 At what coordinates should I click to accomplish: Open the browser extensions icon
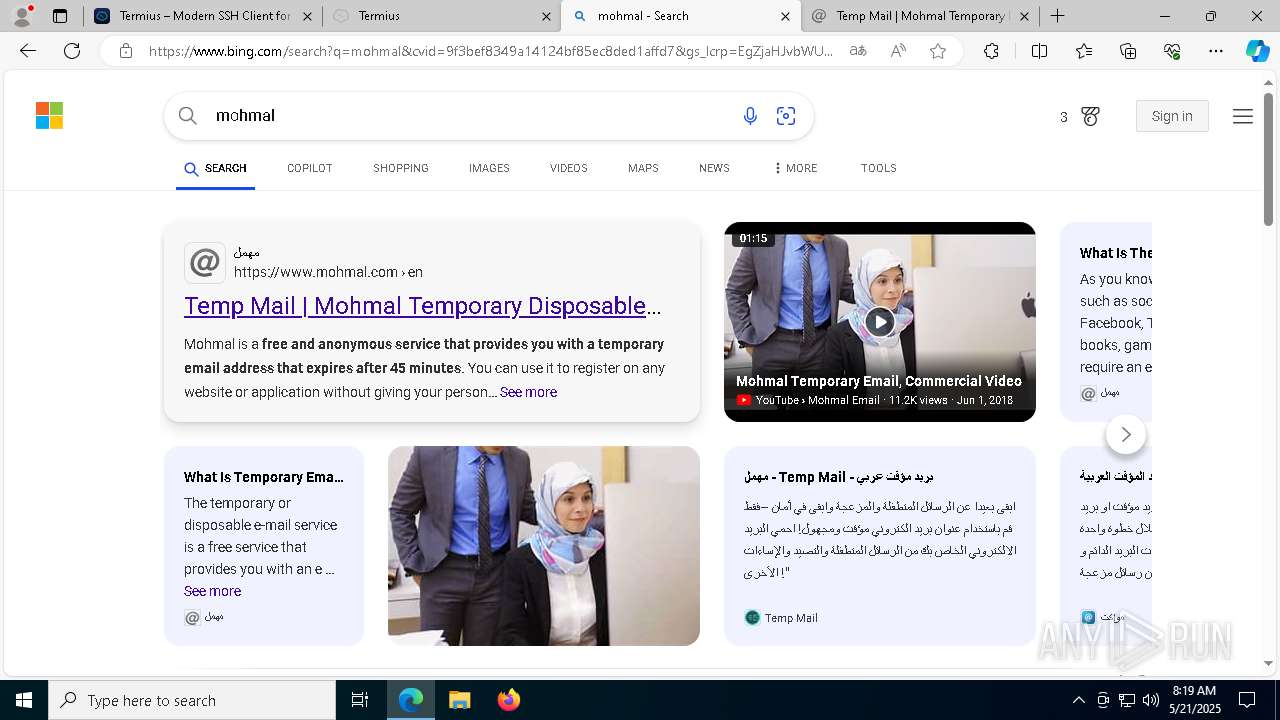(991, 51)
